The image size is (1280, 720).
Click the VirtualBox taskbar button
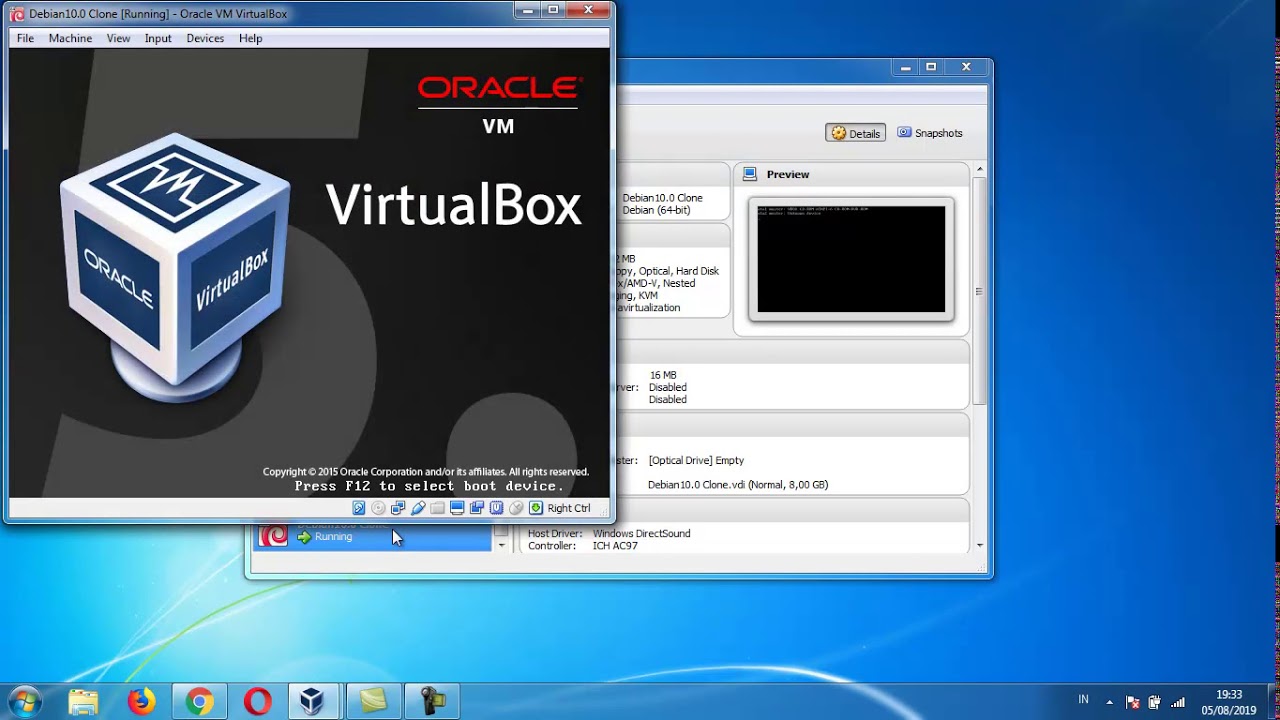click(313, 702)
